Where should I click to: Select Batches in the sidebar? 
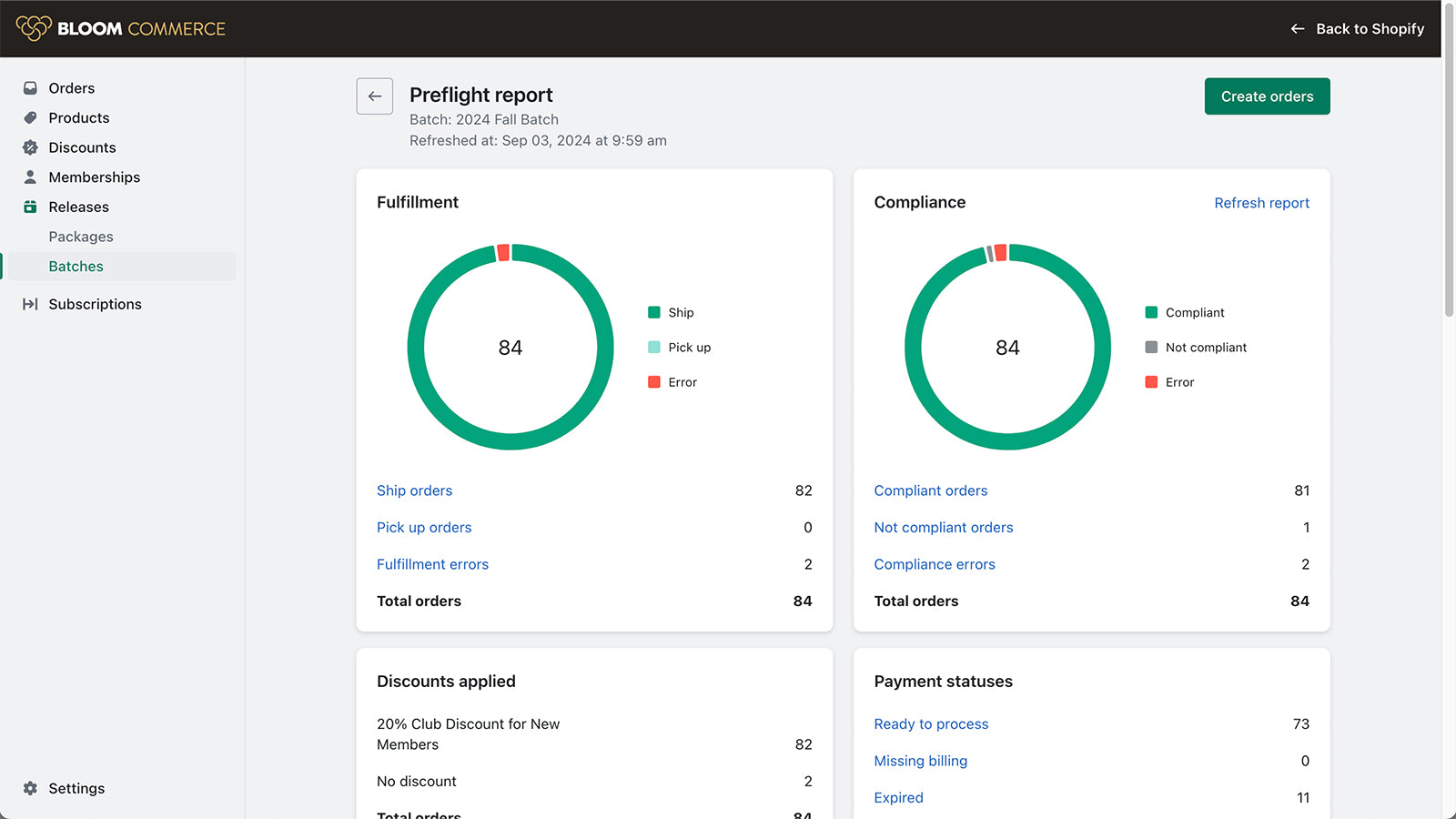point(76,267)
